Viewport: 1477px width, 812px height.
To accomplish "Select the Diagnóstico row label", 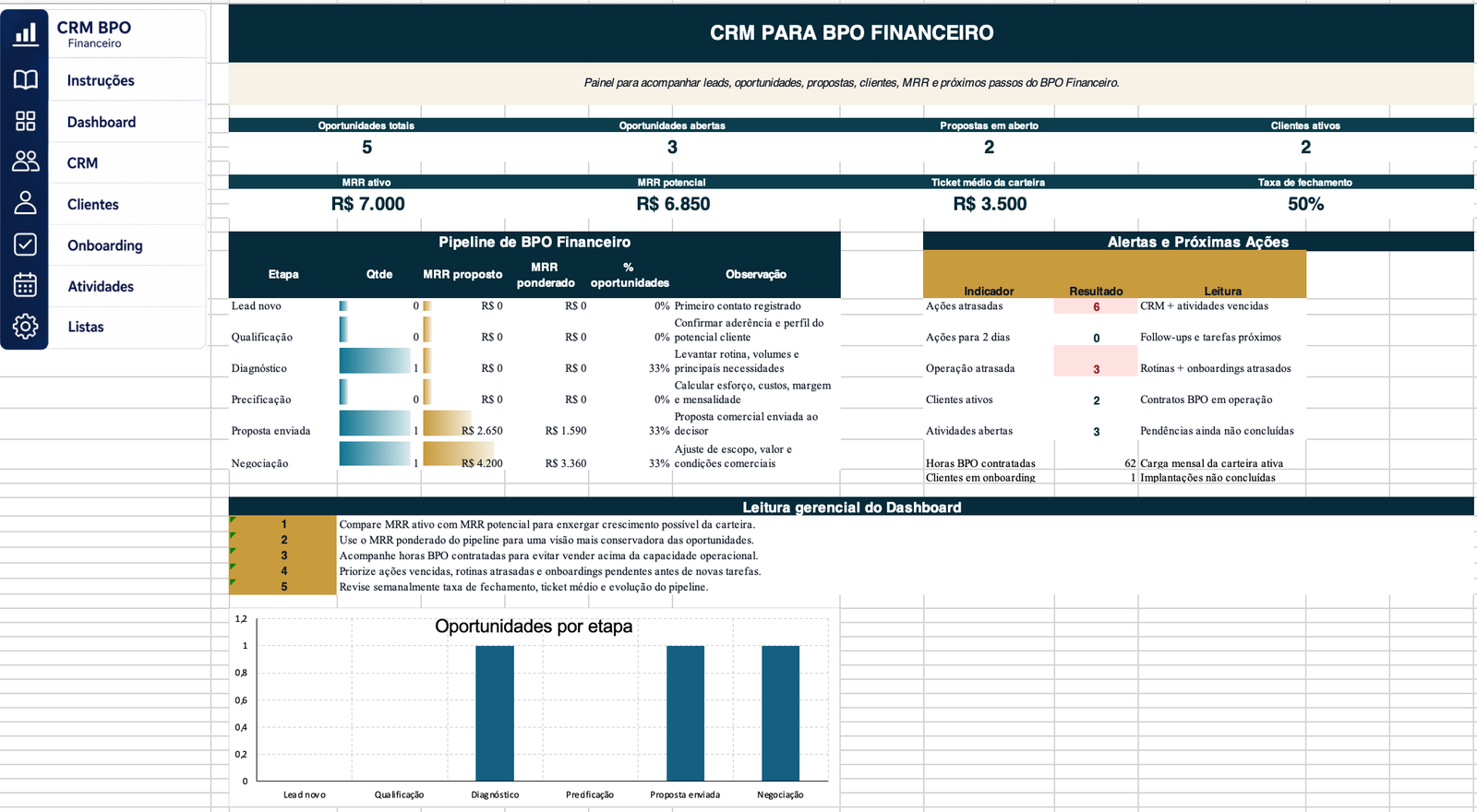I will (x=258, y=368).
